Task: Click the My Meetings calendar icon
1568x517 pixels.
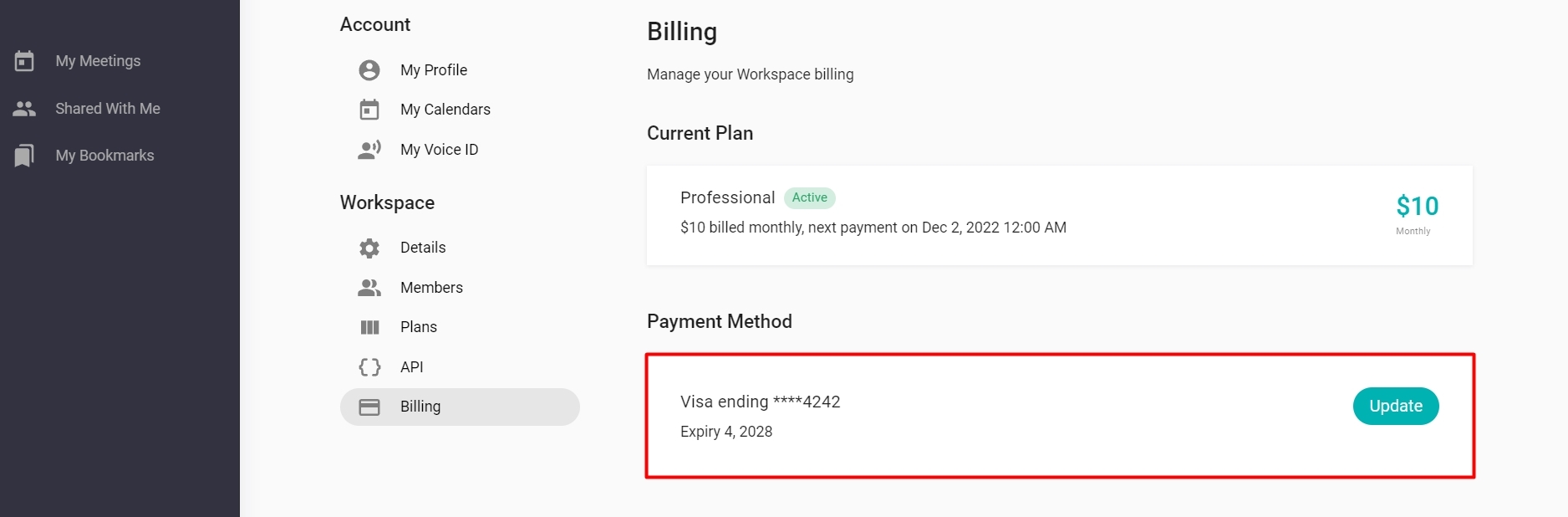Action: (24, 61)
